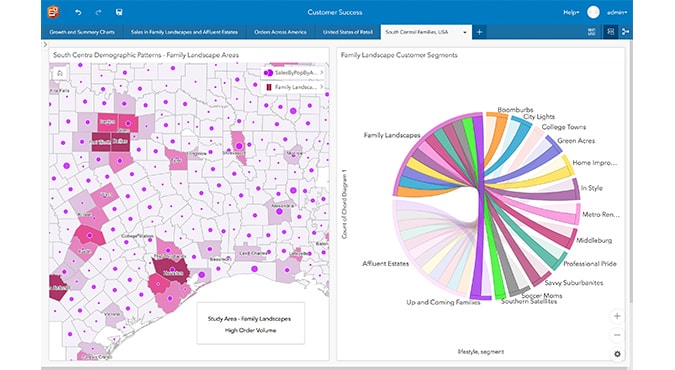
Task: Click the City Lights segment label
Action: pos(539,117)
